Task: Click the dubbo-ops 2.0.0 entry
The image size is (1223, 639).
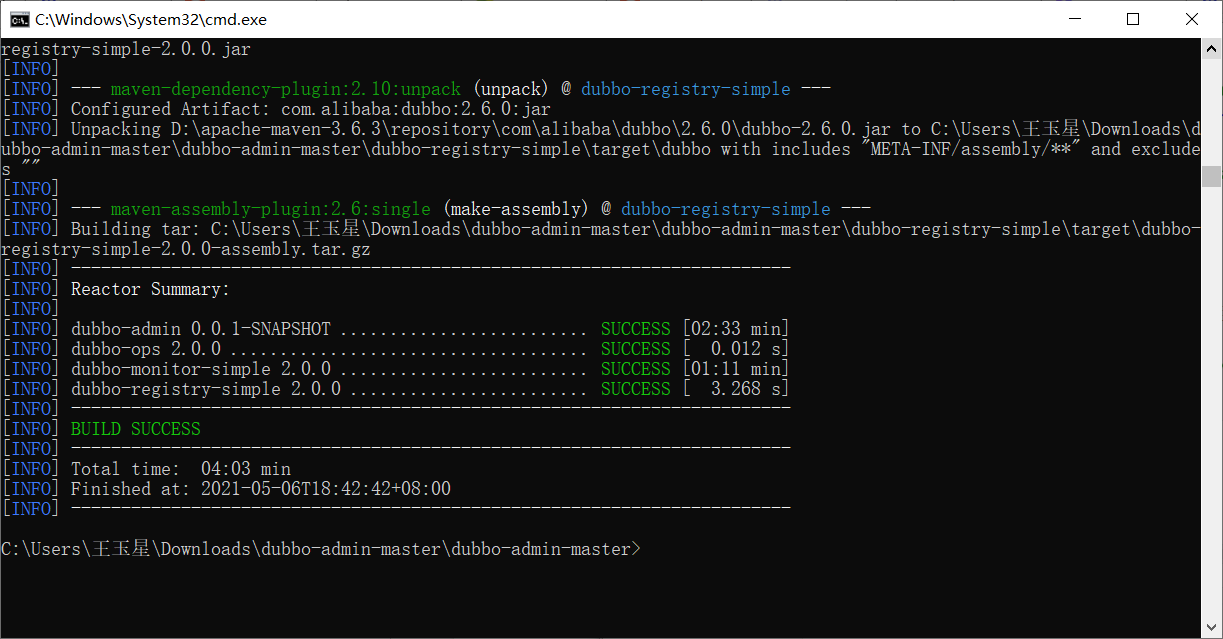Action: tap(146, 349)
